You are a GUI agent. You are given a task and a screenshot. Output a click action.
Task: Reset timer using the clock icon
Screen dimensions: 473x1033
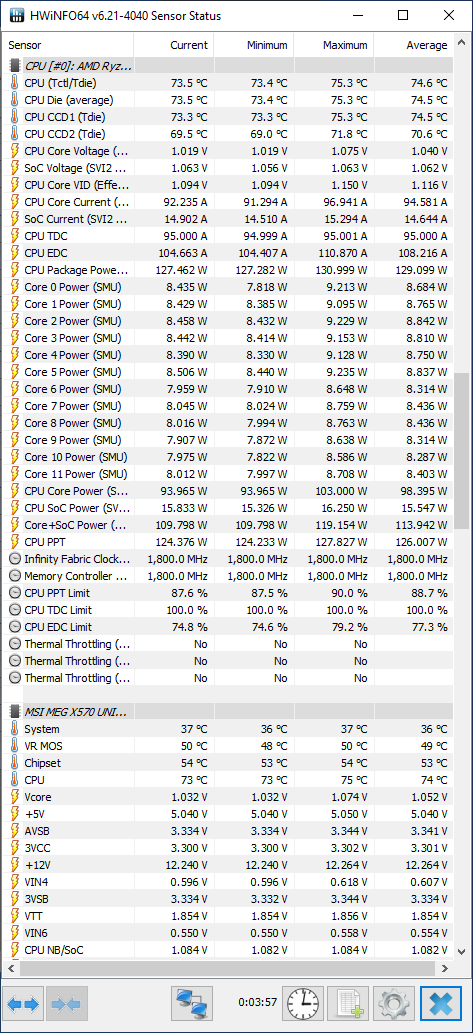click(x=302, y=1004)
